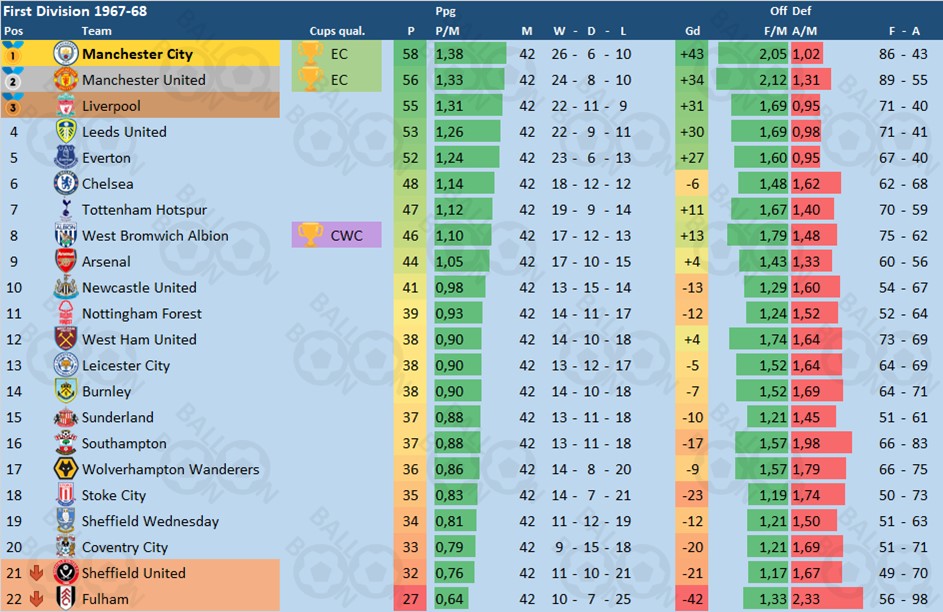The image size is (943, 612).
Task: Click Southampton's red 1,98 defence bar
Action: coord(821,443)
